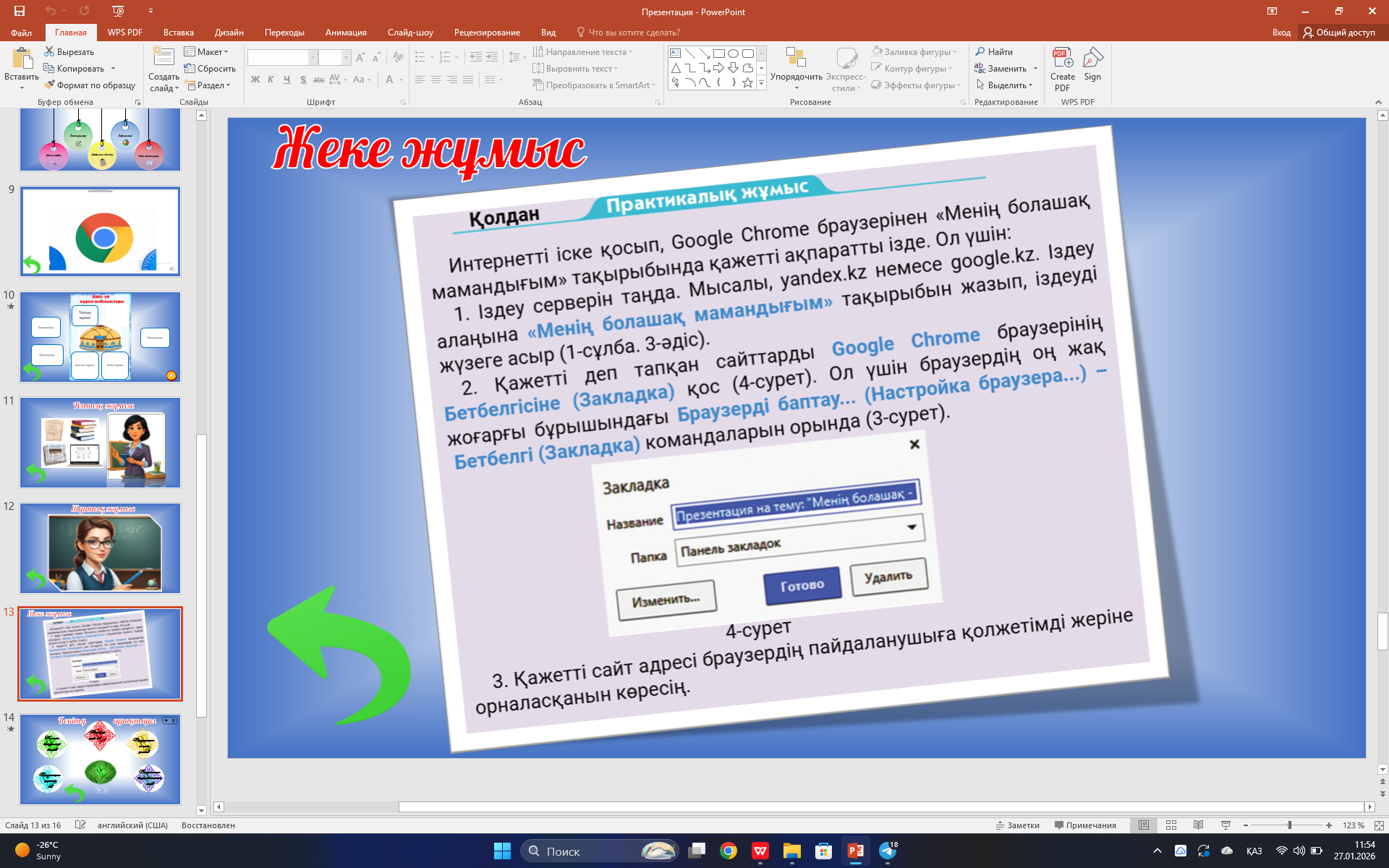Reset the slide with Сбросить
This screenshot has height=868, width=1389.
pyautogui.click(x=210, y=69)
